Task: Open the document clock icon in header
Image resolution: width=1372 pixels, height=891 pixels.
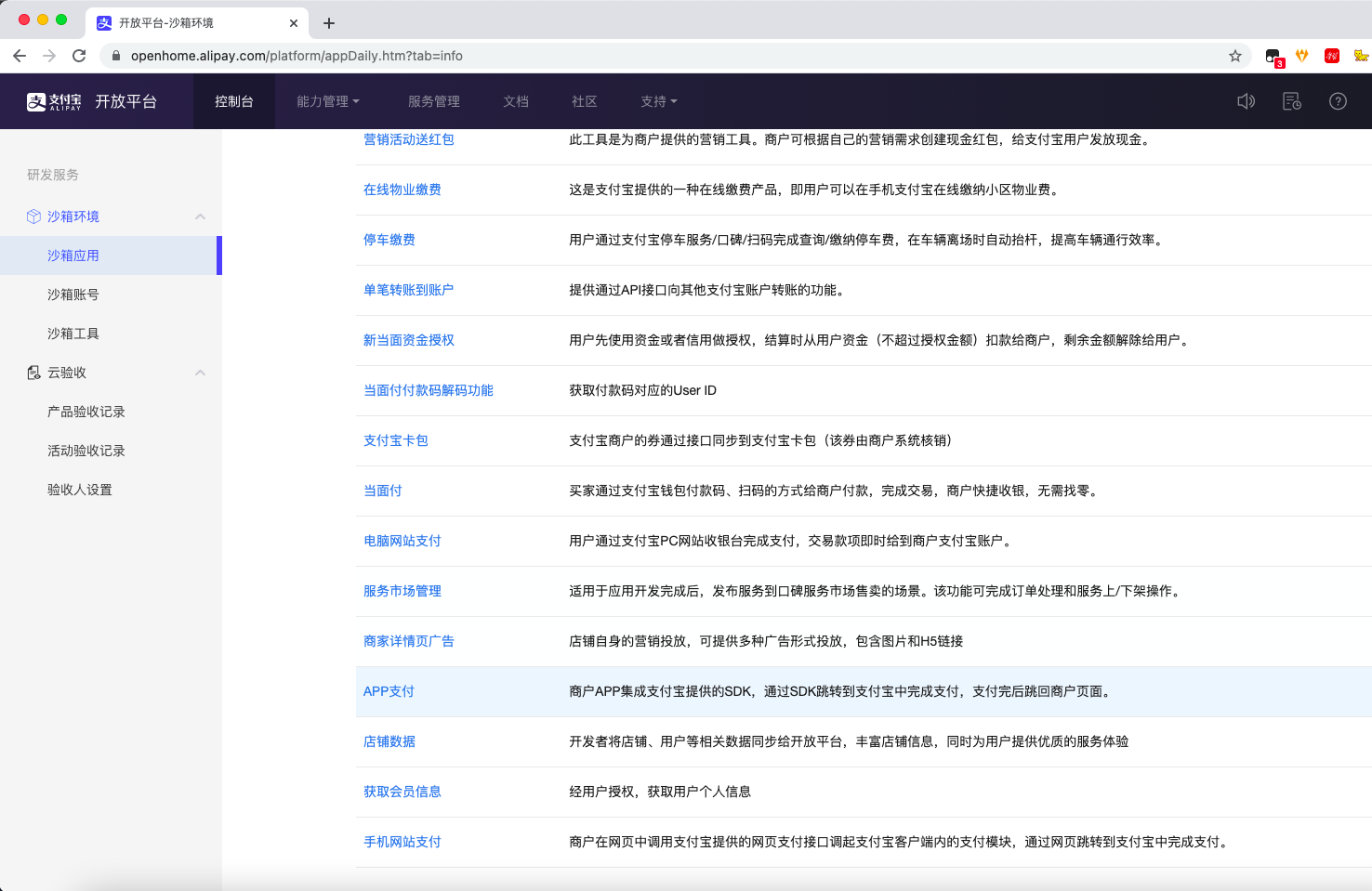Action: pos(1291,101)
